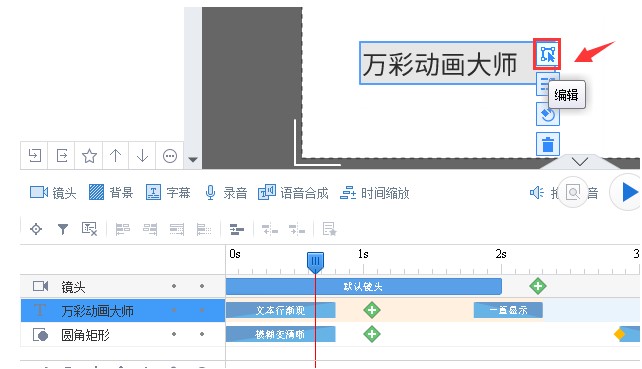This screenshot has width=642, height=369.
Task: Click the rotate reset icon beside text box
Action: pos(548,115)
